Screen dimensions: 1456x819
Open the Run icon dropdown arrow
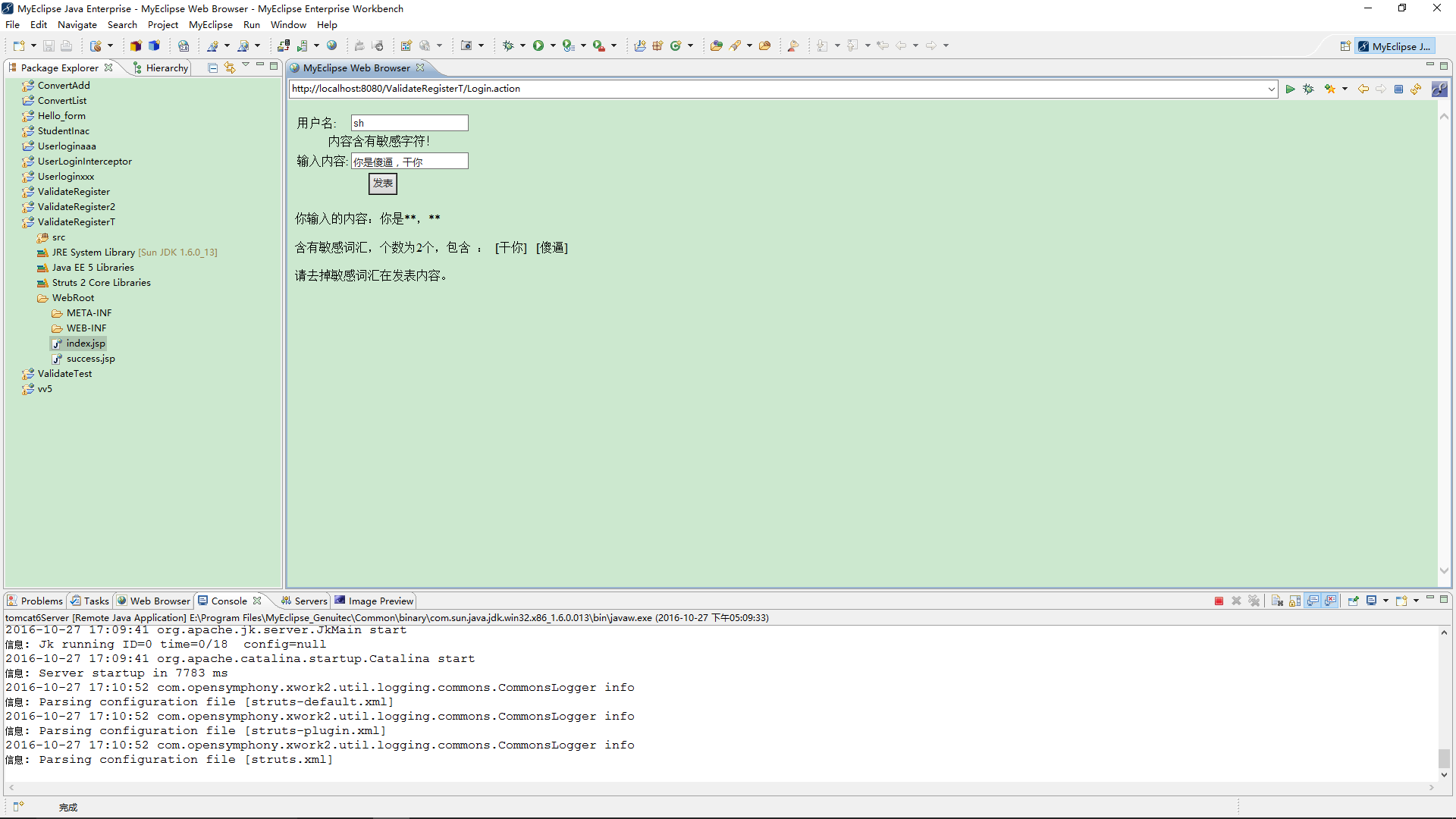553,46
